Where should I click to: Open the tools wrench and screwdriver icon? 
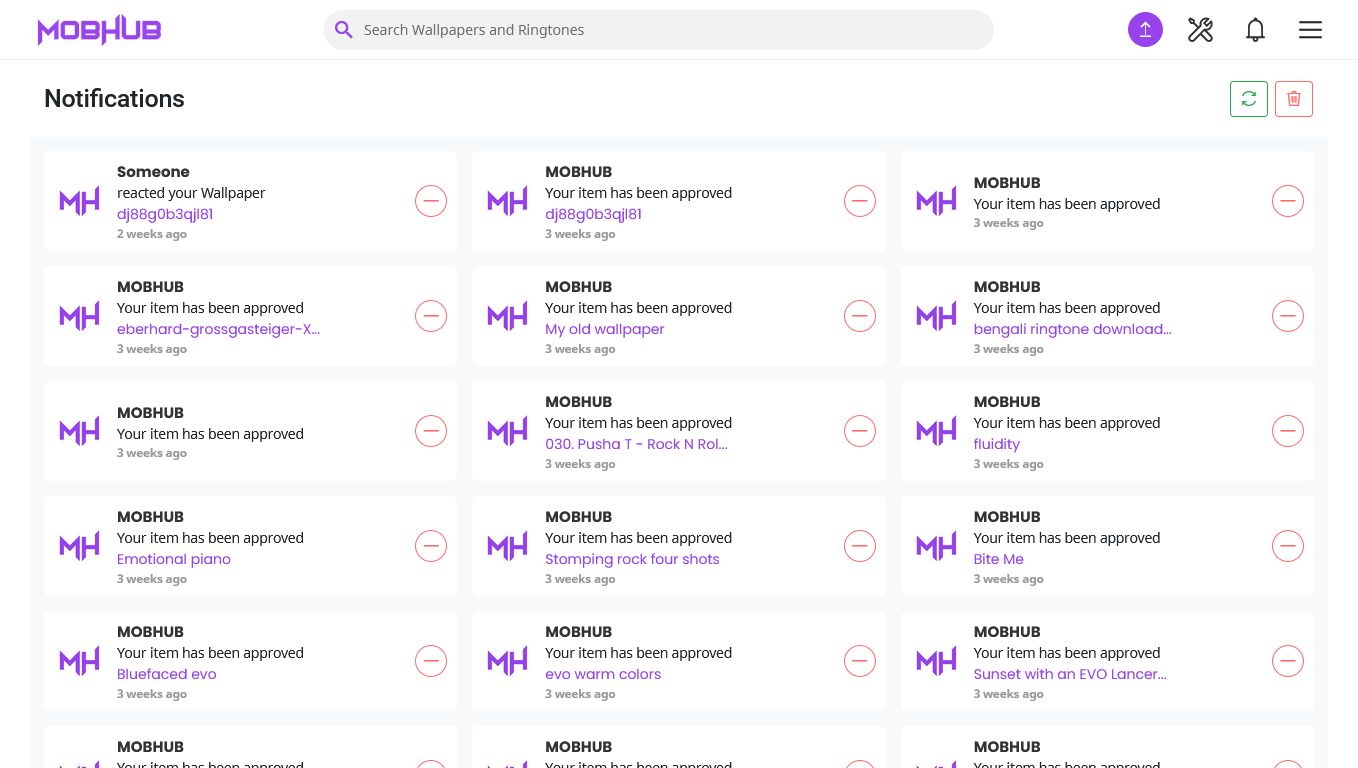click(1200, 30)
